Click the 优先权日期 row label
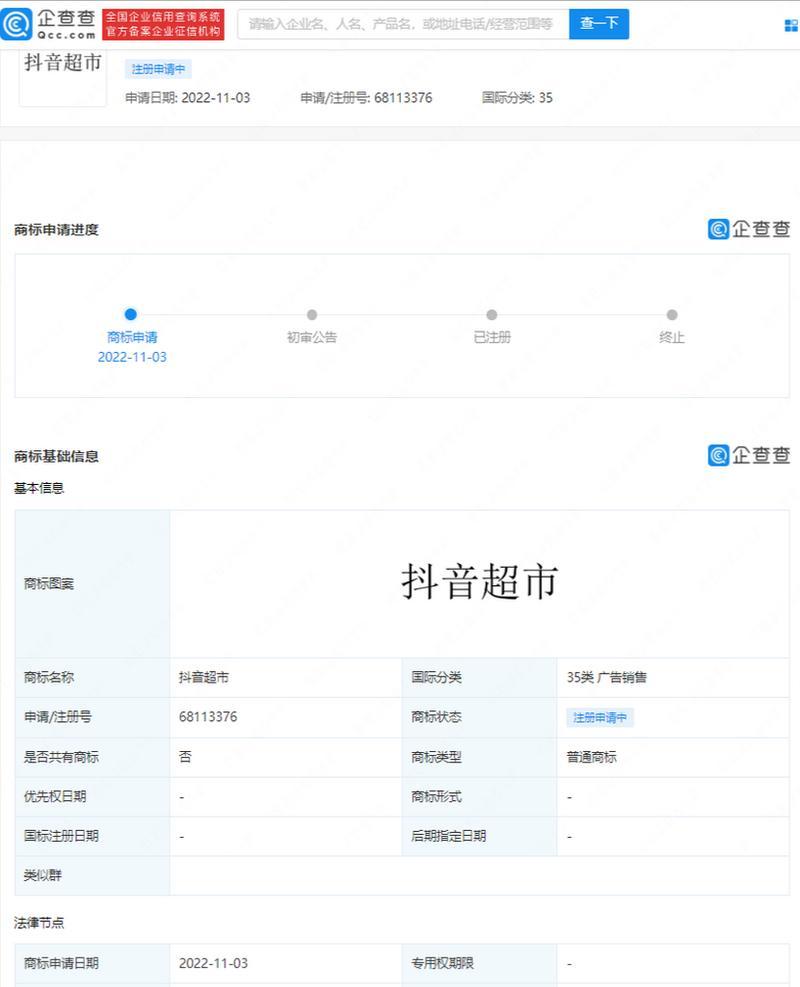 coord(55,796)
